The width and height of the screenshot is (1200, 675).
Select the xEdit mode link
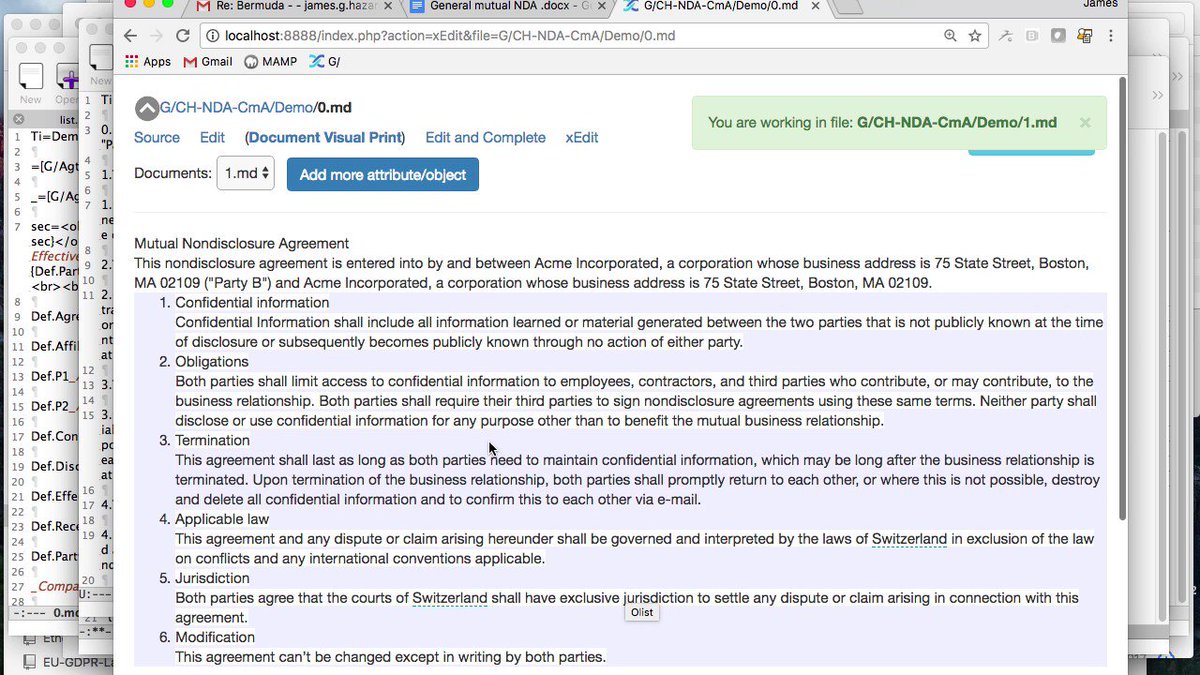(581, 137)
